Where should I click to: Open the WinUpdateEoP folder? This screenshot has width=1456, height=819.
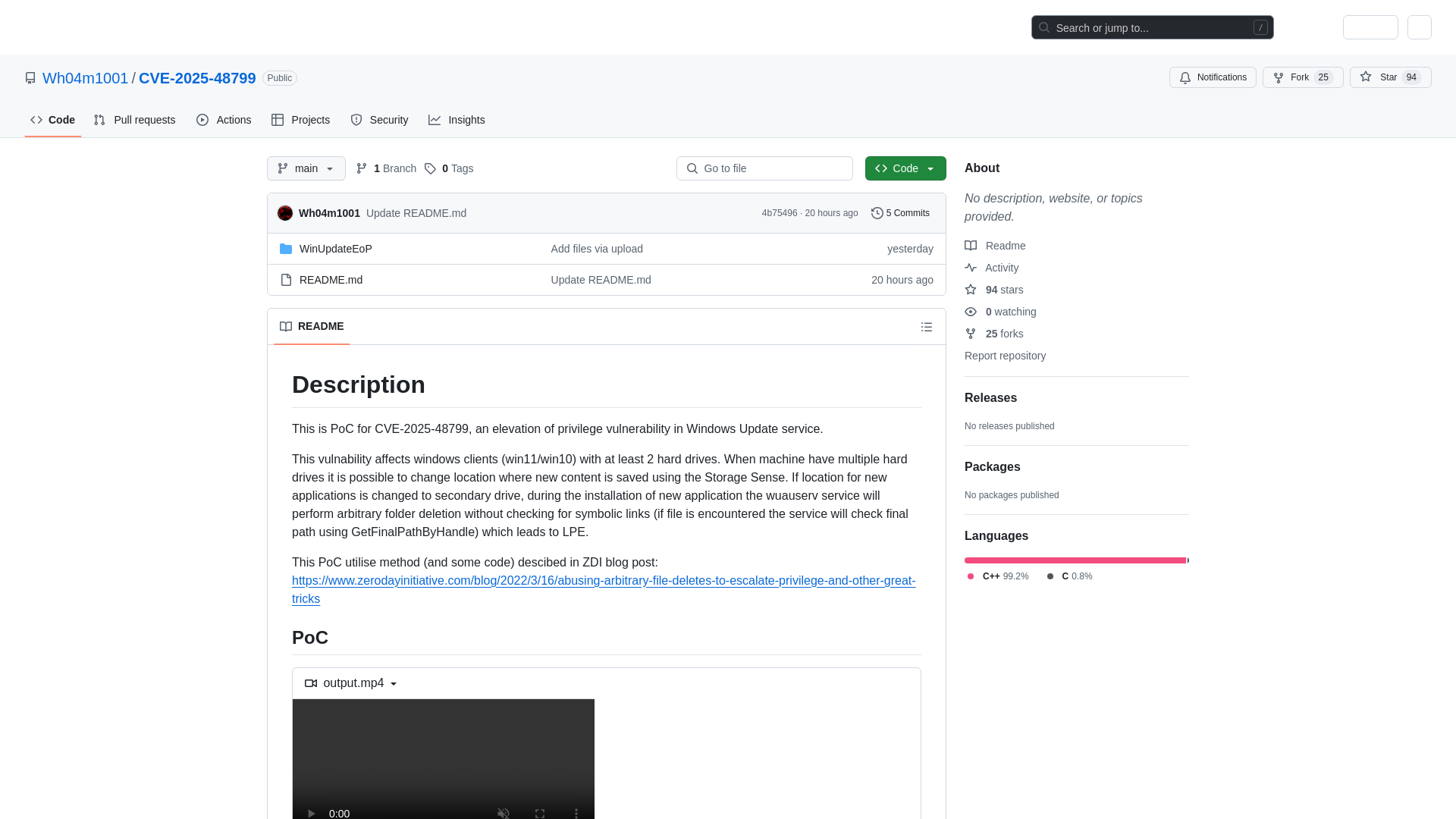336,249
